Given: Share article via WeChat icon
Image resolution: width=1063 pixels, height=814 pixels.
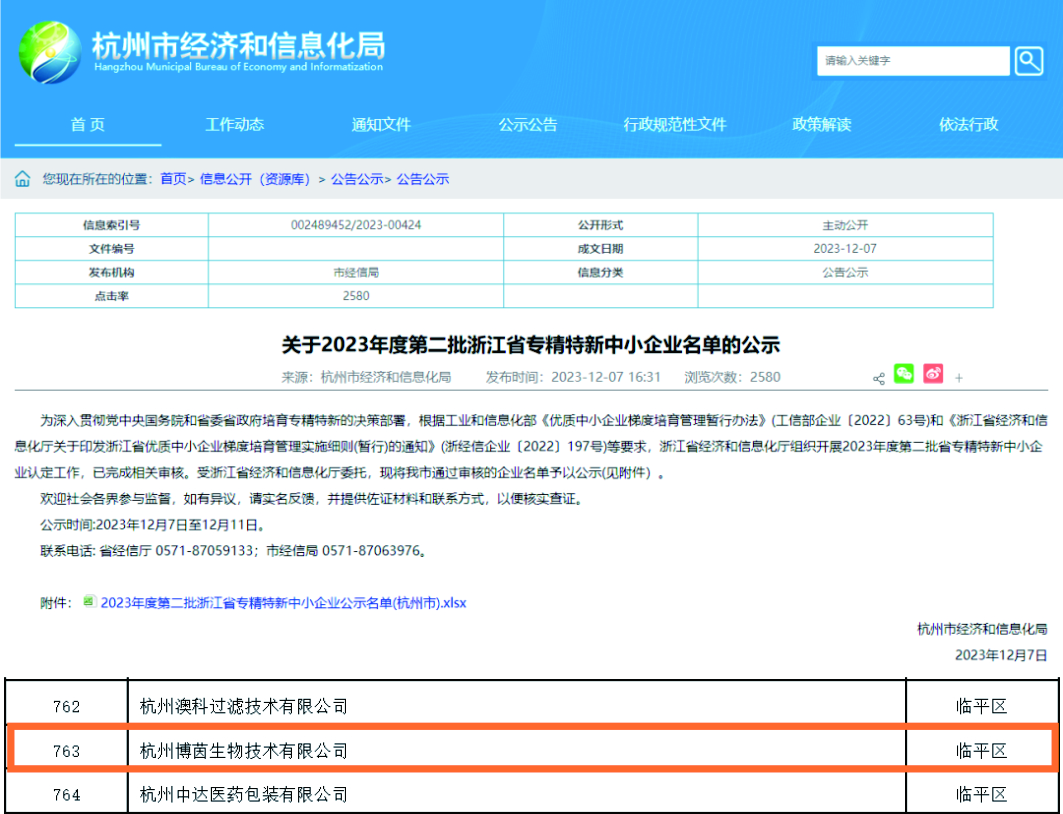Looking at the screenshot, I should [904, 374].
